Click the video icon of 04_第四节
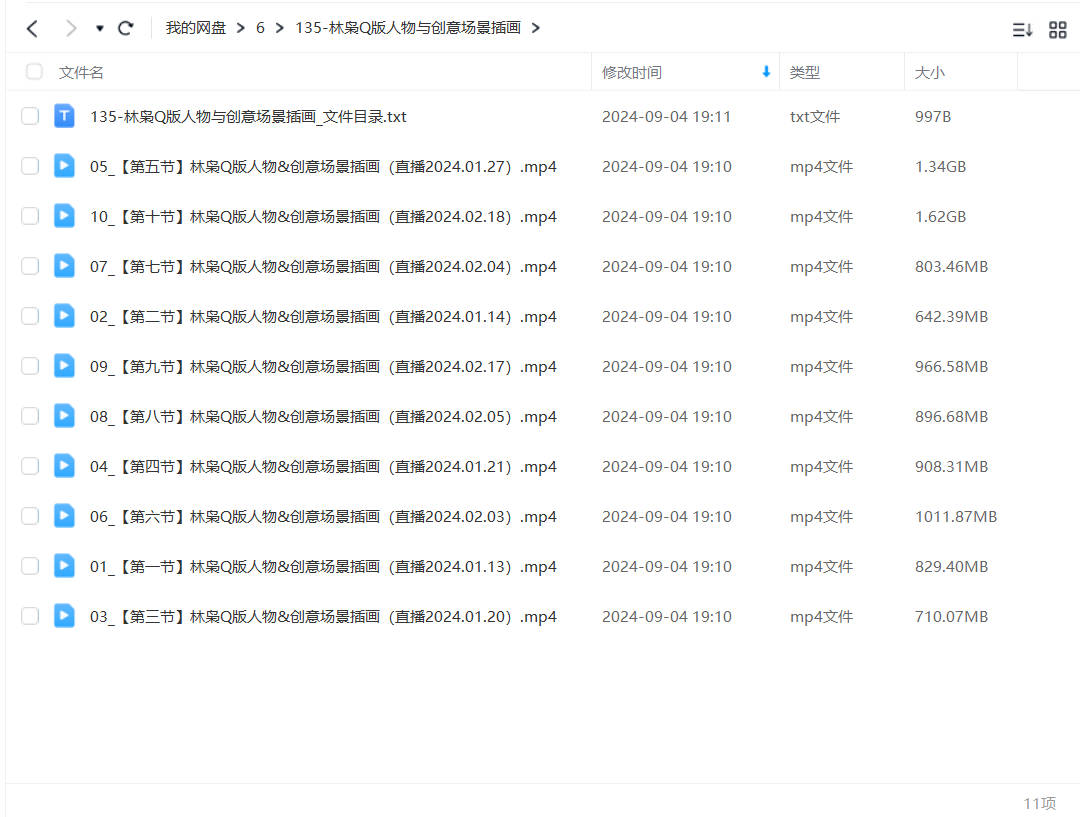The height and width of the screenshot is (817, 1080). pyautogui.click(x=64, y=466)
